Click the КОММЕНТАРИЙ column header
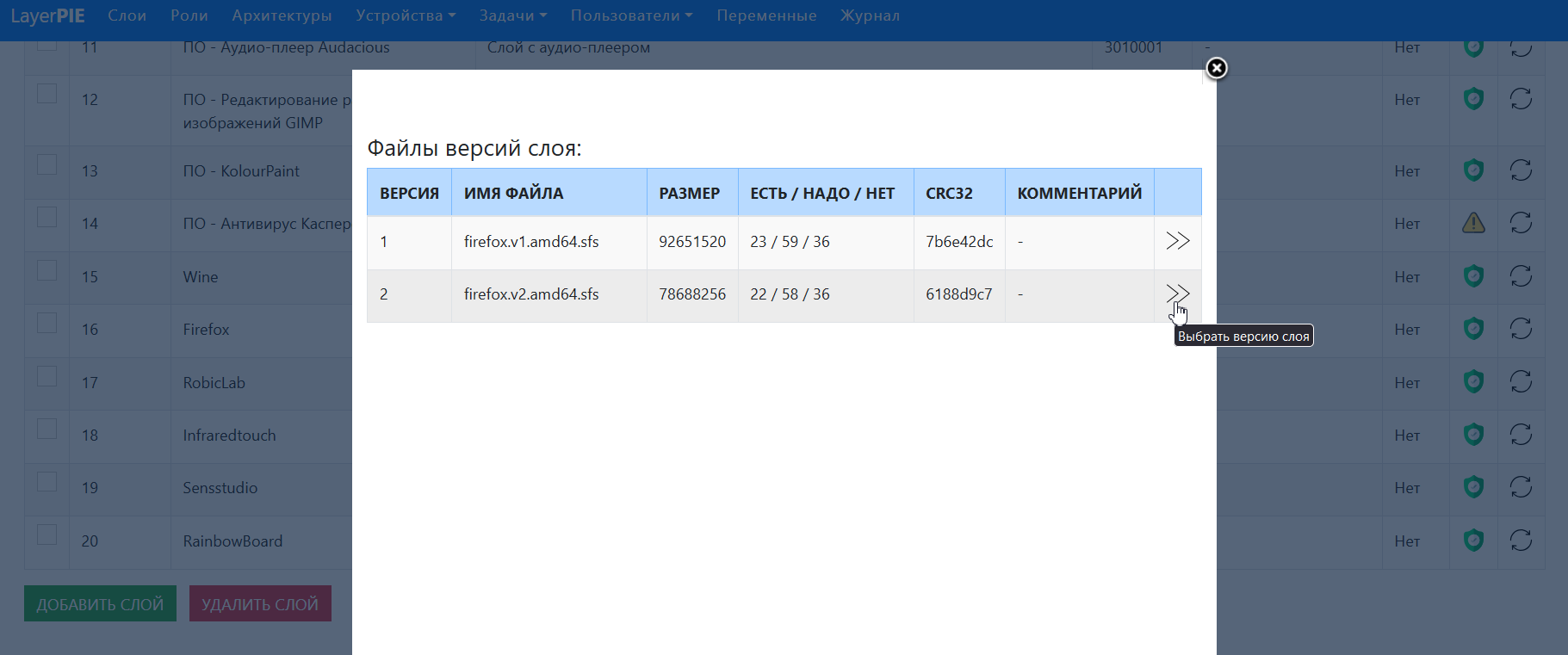The image size is (1568, 655). click(1080, 193)
